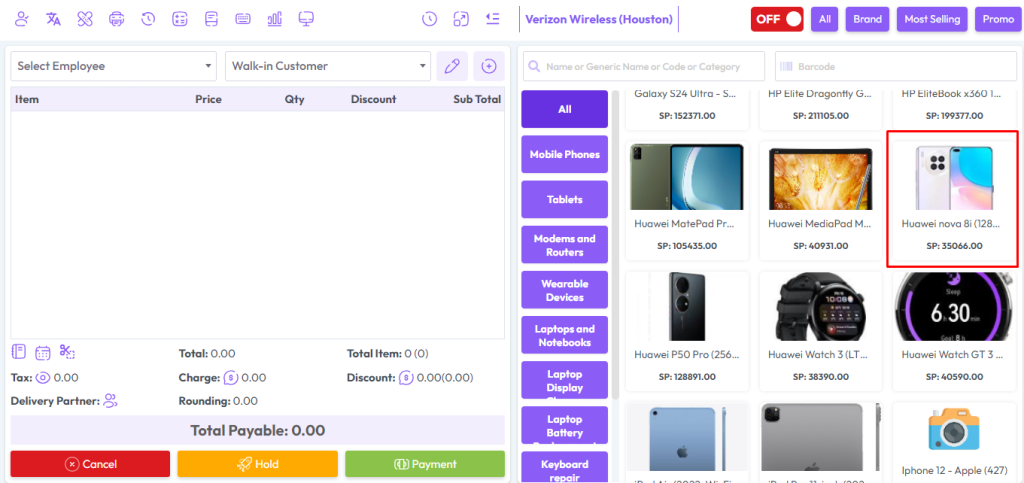
Task: Click the clock icon beside fullscreen icon
Action: 429,19
